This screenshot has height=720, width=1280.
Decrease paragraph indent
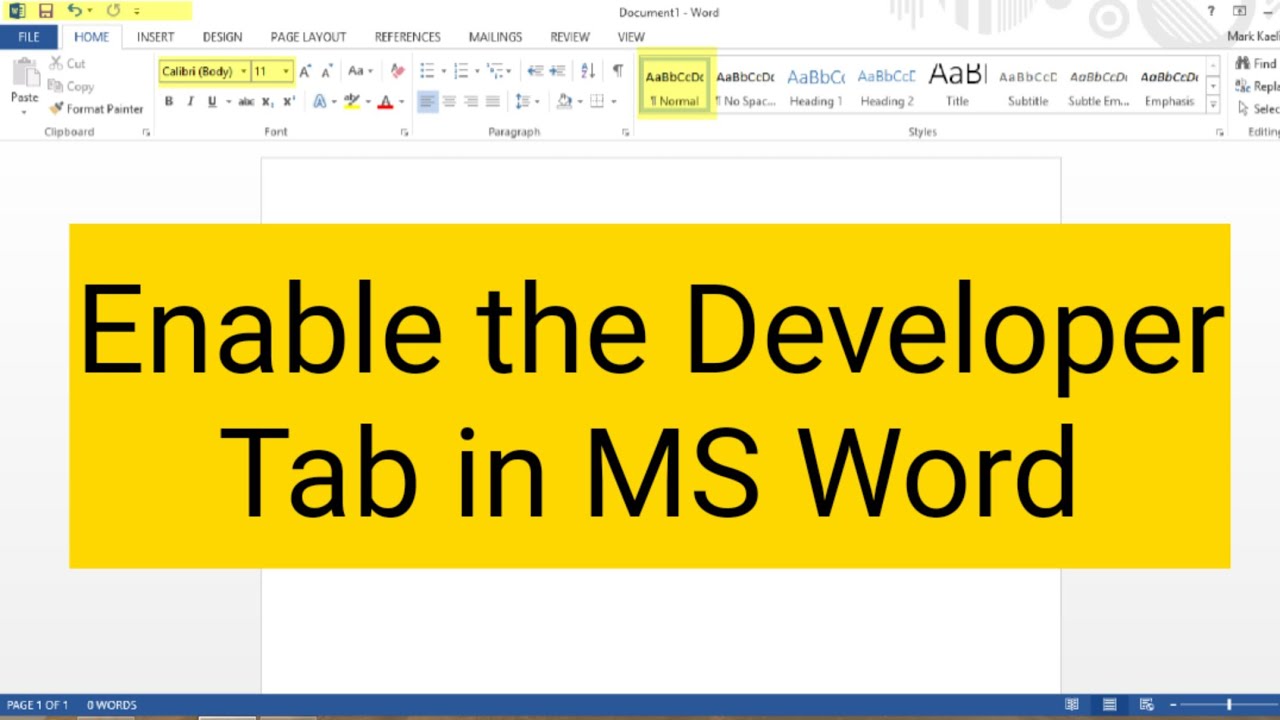pyautogui.click(x=535, y=71)
